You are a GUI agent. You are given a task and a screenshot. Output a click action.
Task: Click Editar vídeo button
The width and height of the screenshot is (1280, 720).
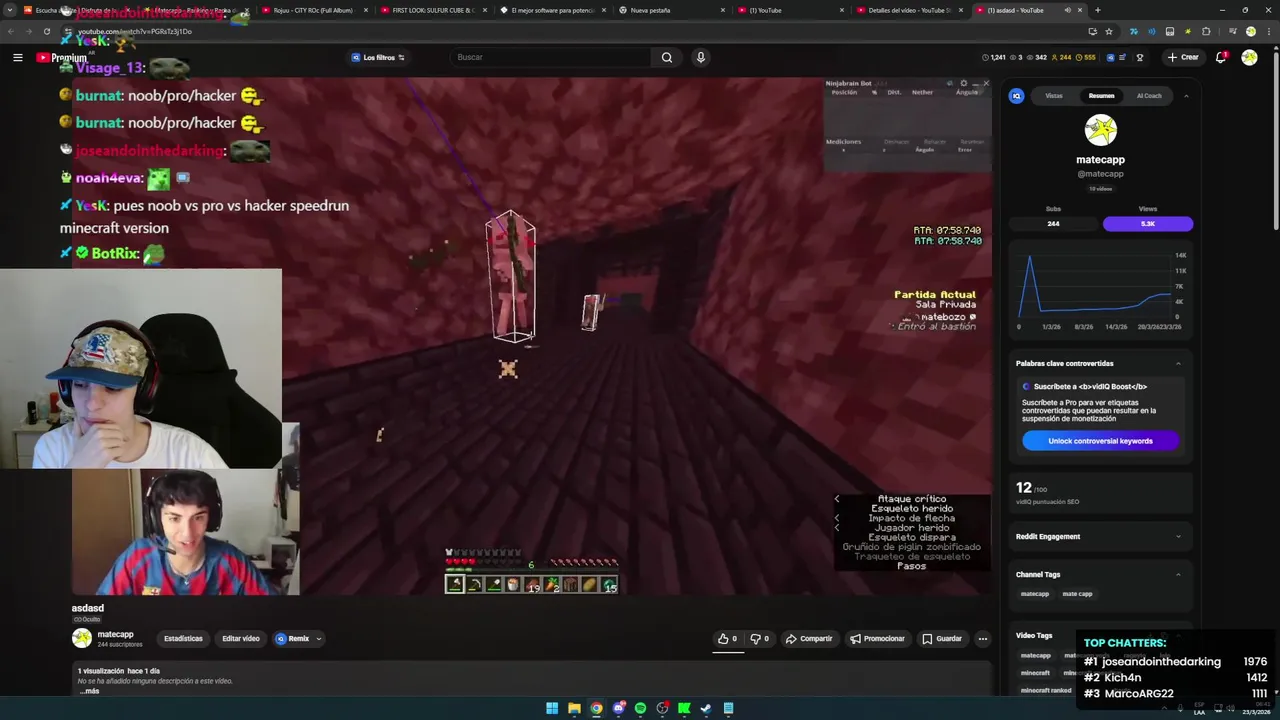point(241,638)
